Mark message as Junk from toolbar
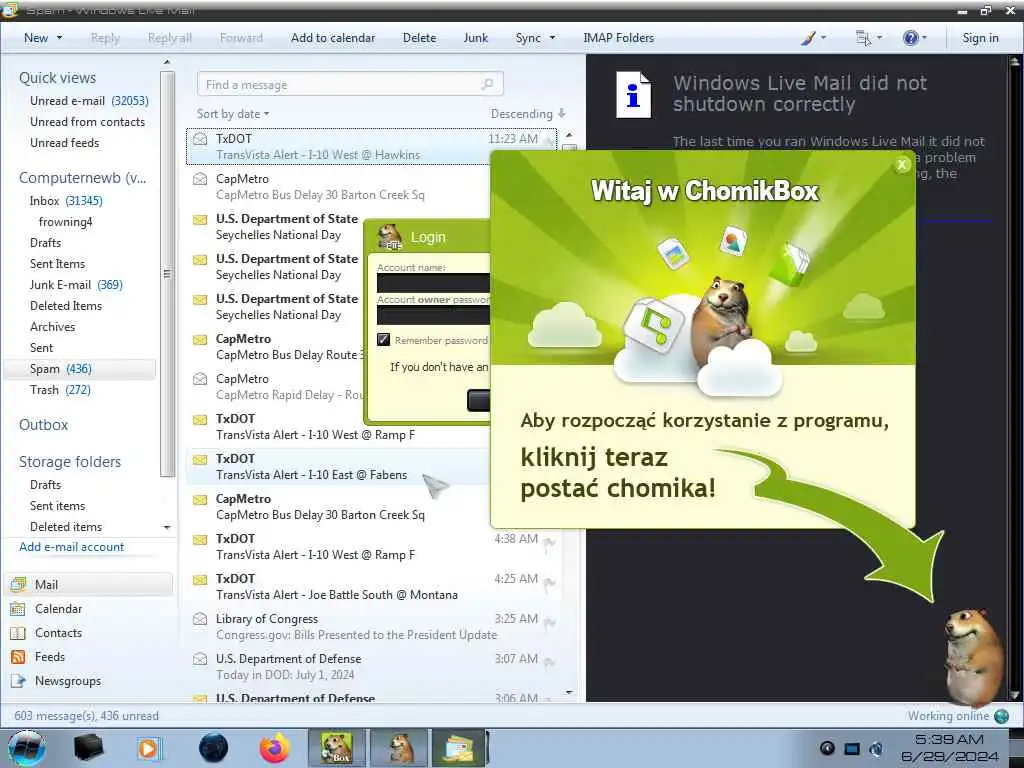The width and height of the screenshot is (1024, 768). pyautogui.click(x=475, y=38)
